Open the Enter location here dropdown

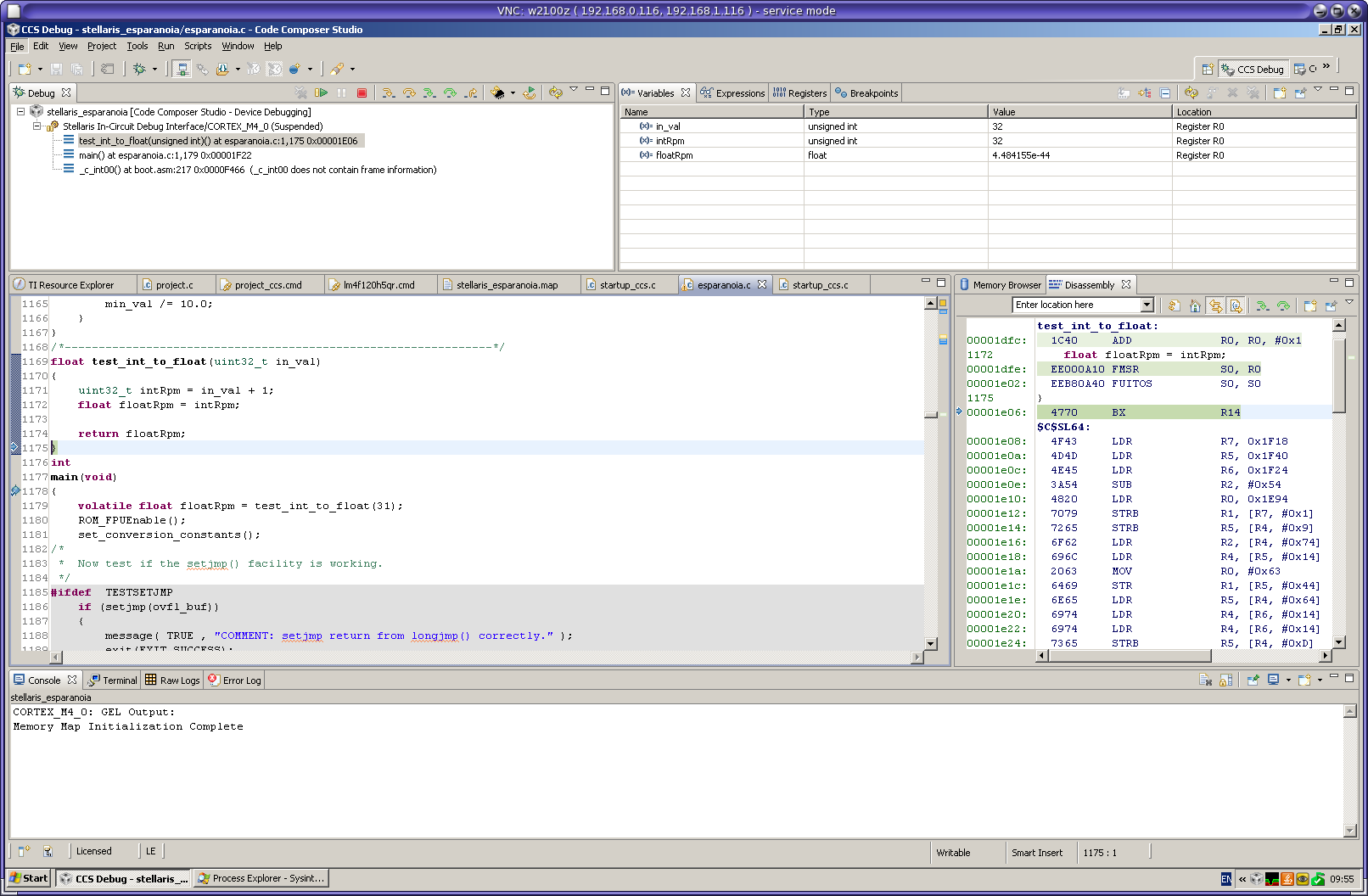pyautogui.click(x=1147, y=305)
